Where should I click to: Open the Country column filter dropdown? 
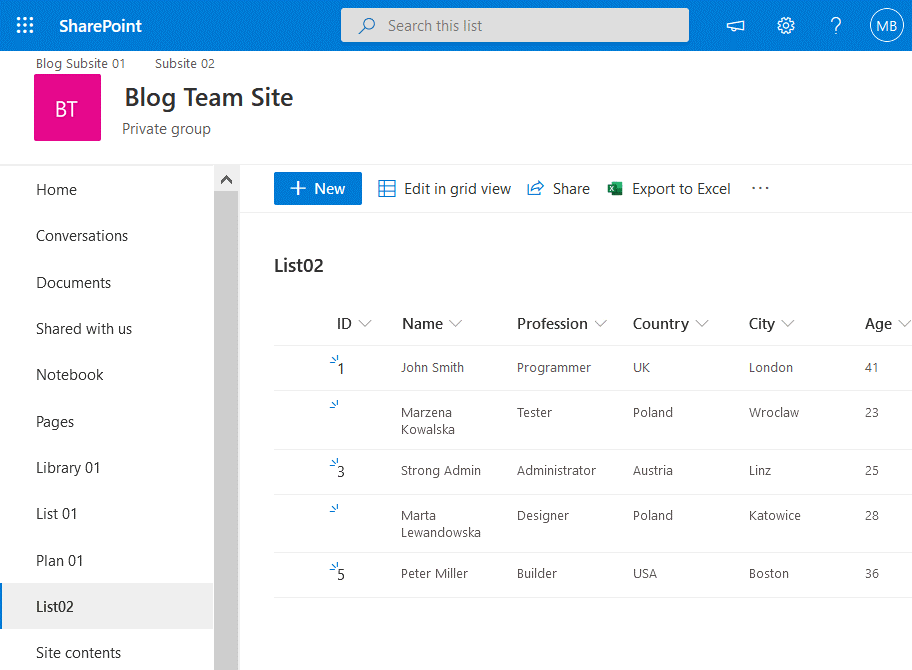tap(701, 323)
